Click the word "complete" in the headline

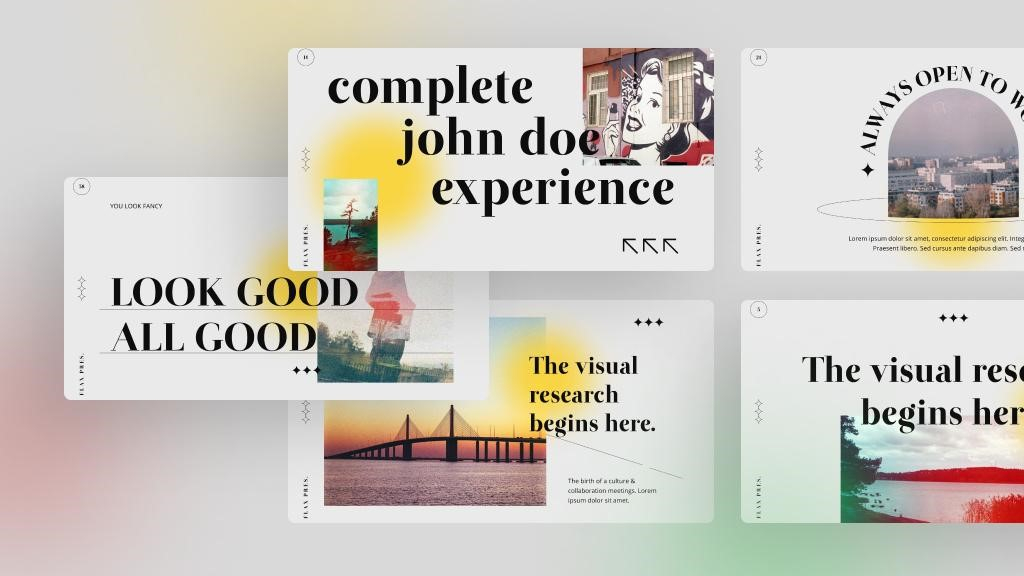tap(430, 89)
